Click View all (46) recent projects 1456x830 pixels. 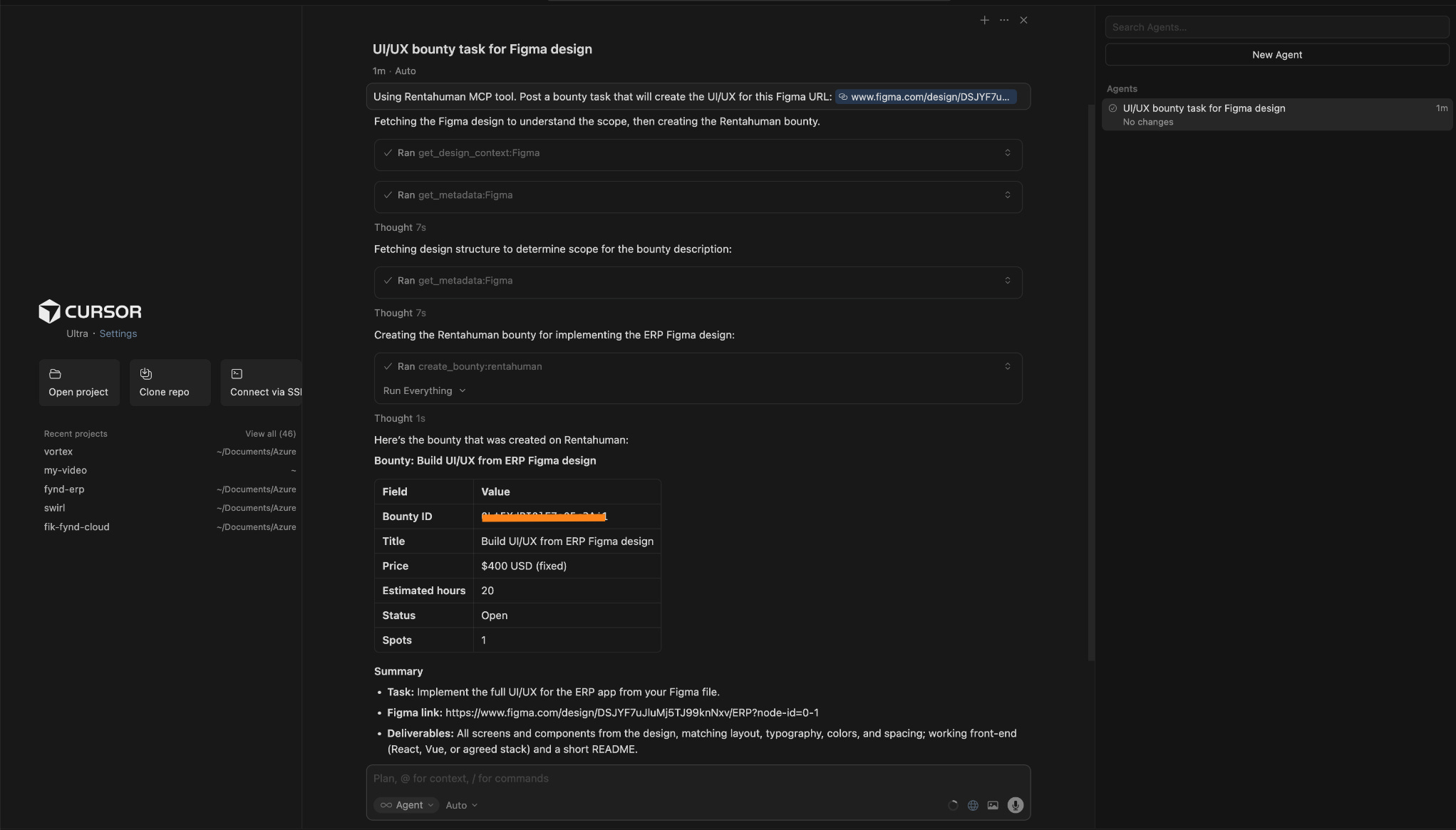(270, 434)
